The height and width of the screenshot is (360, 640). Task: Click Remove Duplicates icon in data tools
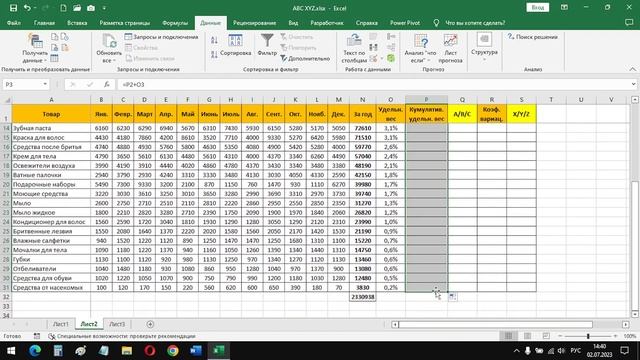pyautogui.click(x=373, y=47)
